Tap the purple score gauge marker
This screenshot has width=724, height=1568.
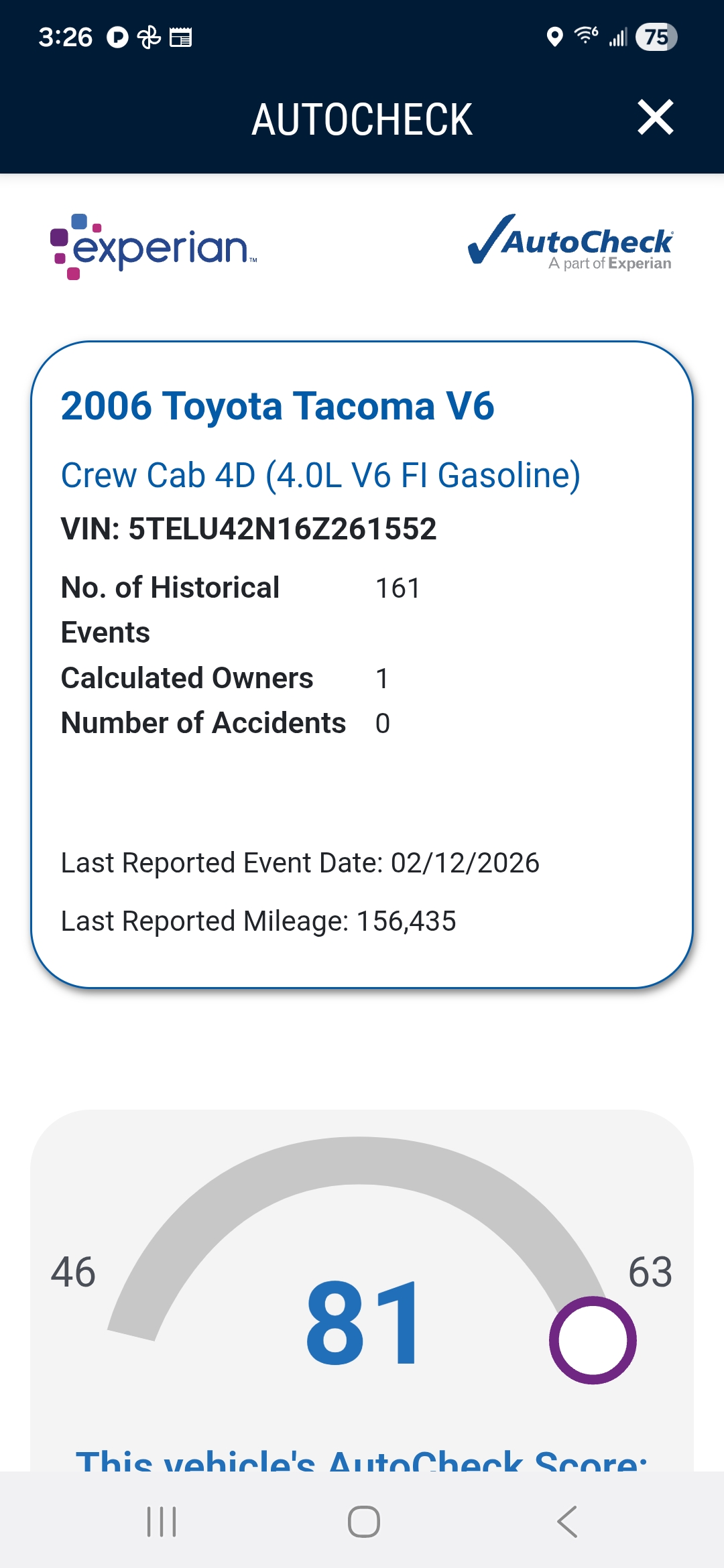coord(593,1340)
